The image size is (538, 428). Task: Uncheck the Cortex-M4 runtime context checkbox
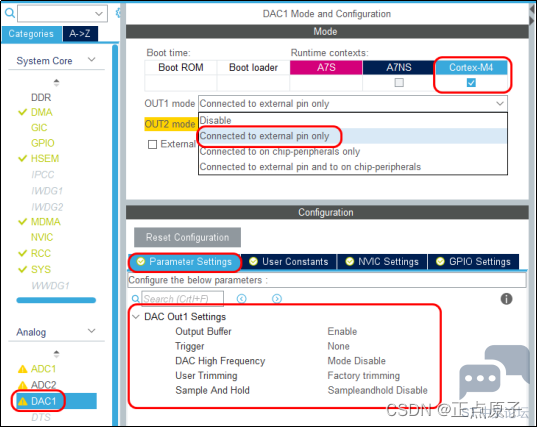[x=471, y=83]
